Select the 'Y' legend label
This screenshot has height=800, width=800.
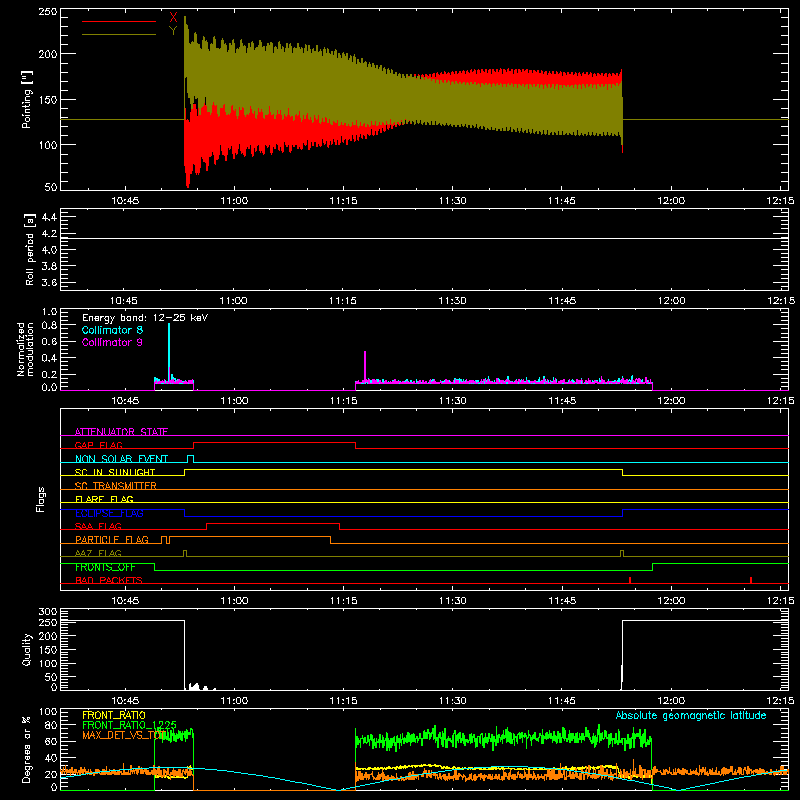[x=173, y=31]
